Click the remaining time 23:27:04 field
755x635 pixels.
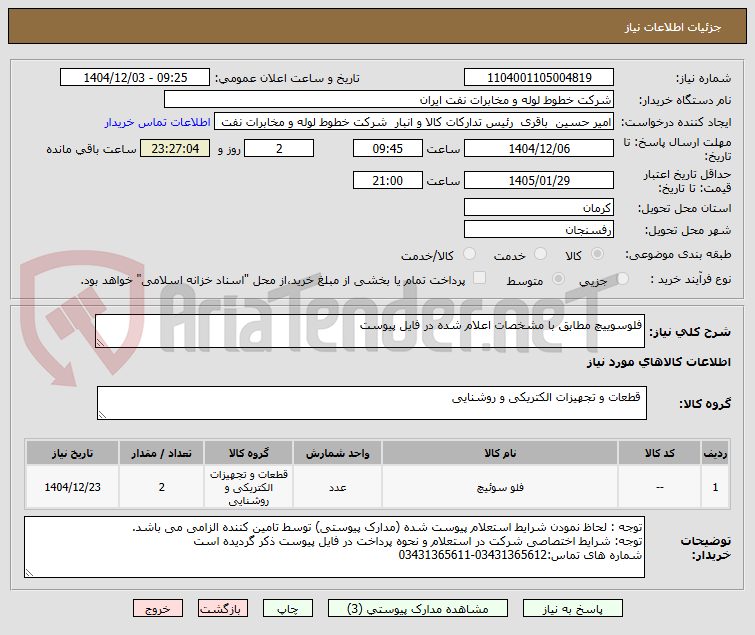[x=175, y=148]
